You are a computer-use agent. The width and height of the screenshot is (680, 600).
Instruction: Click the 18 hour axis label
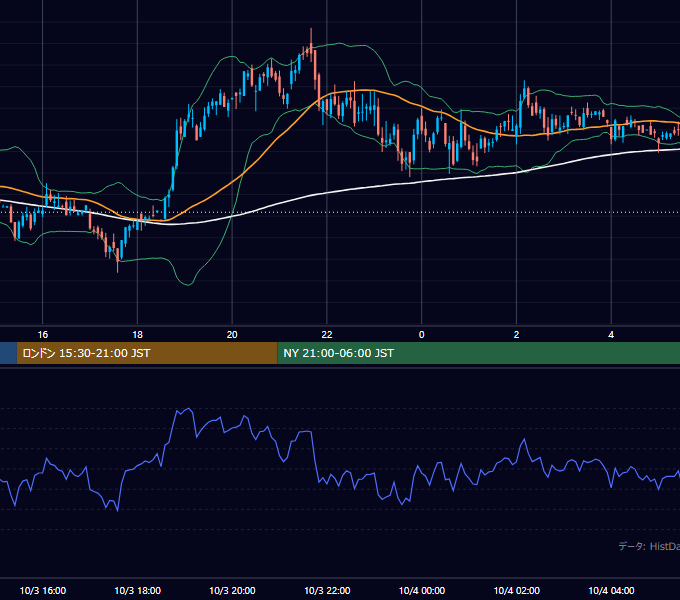coord(137,335)
